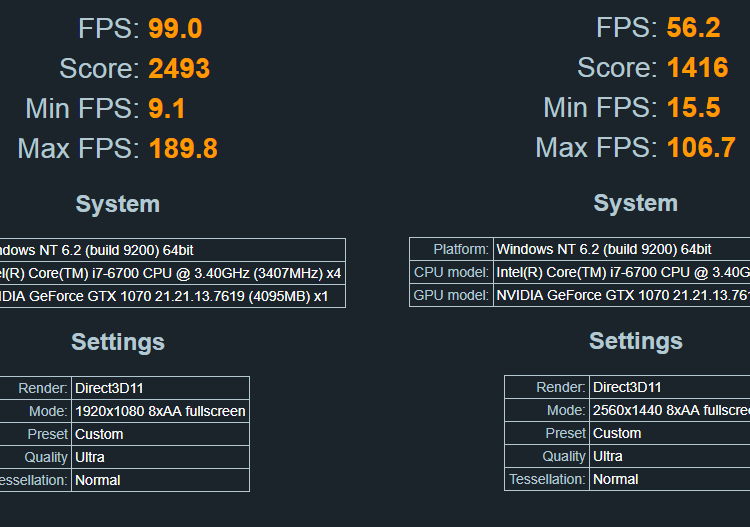Click the 2560x1440 8xAA mode cell

pyautogui.click(x=670, y=410)
